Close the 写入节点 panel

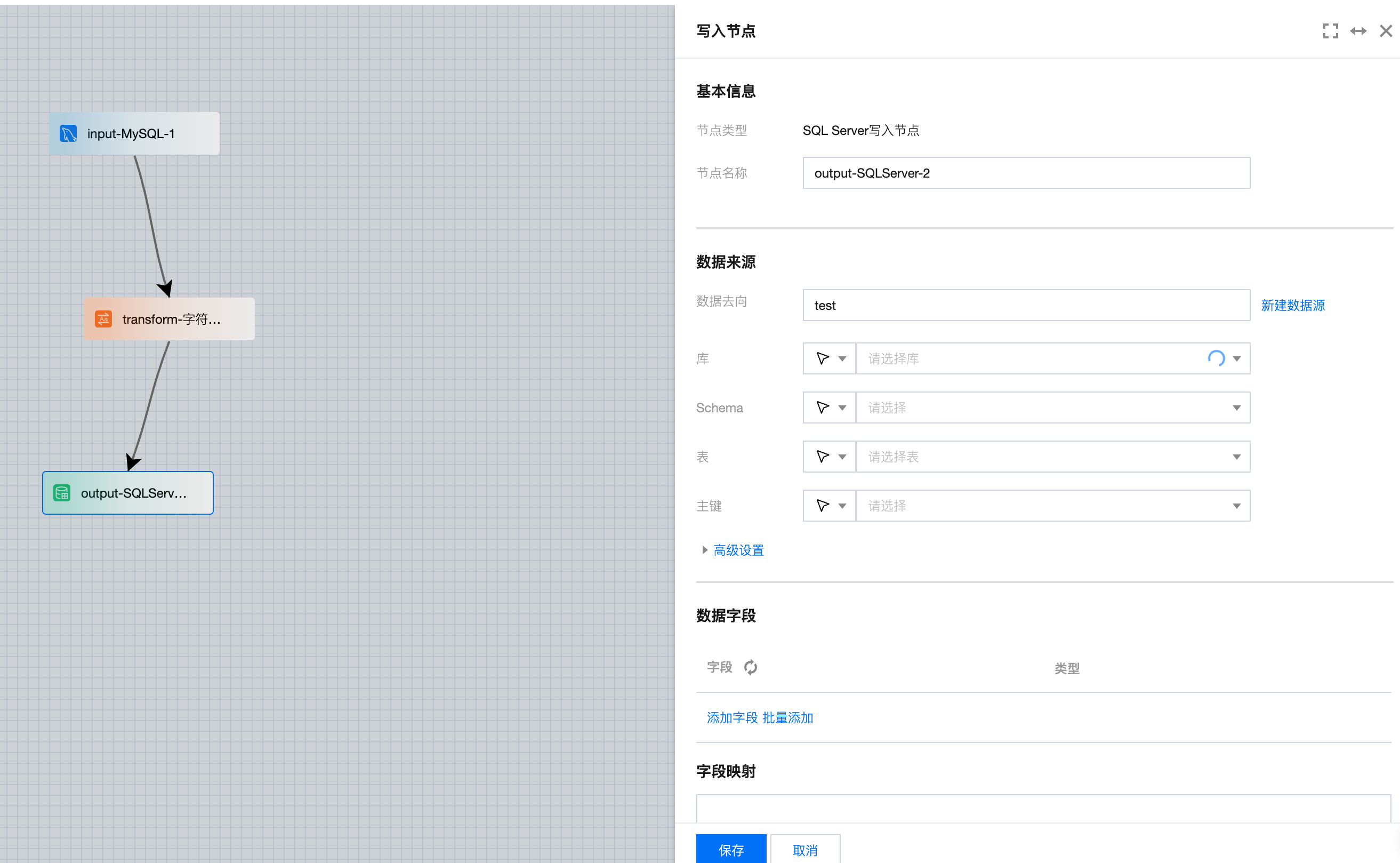(x=1386, y=31)
